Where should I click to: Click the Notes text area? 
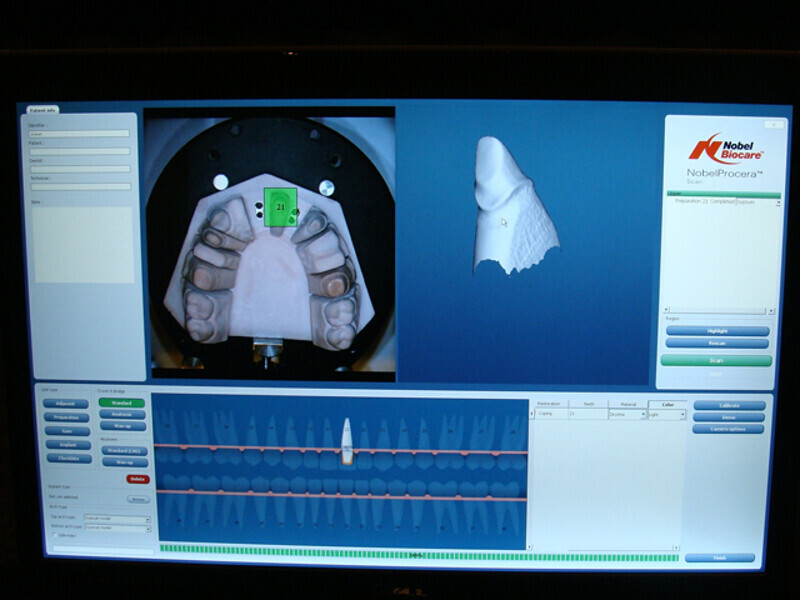pyautogui.click(x=82, y=245)
